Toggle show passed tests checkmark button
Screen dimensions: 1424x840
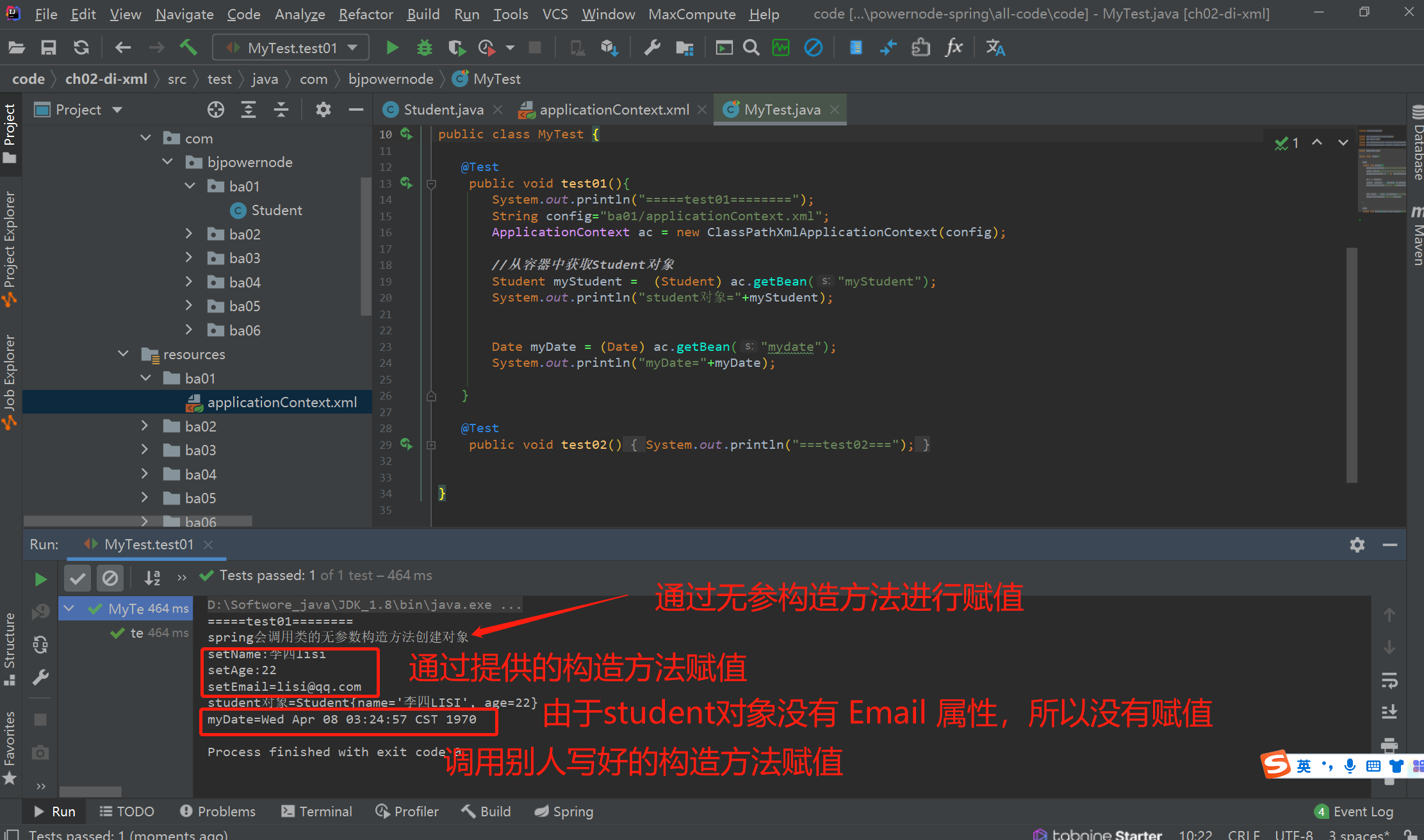pos(77,578)
